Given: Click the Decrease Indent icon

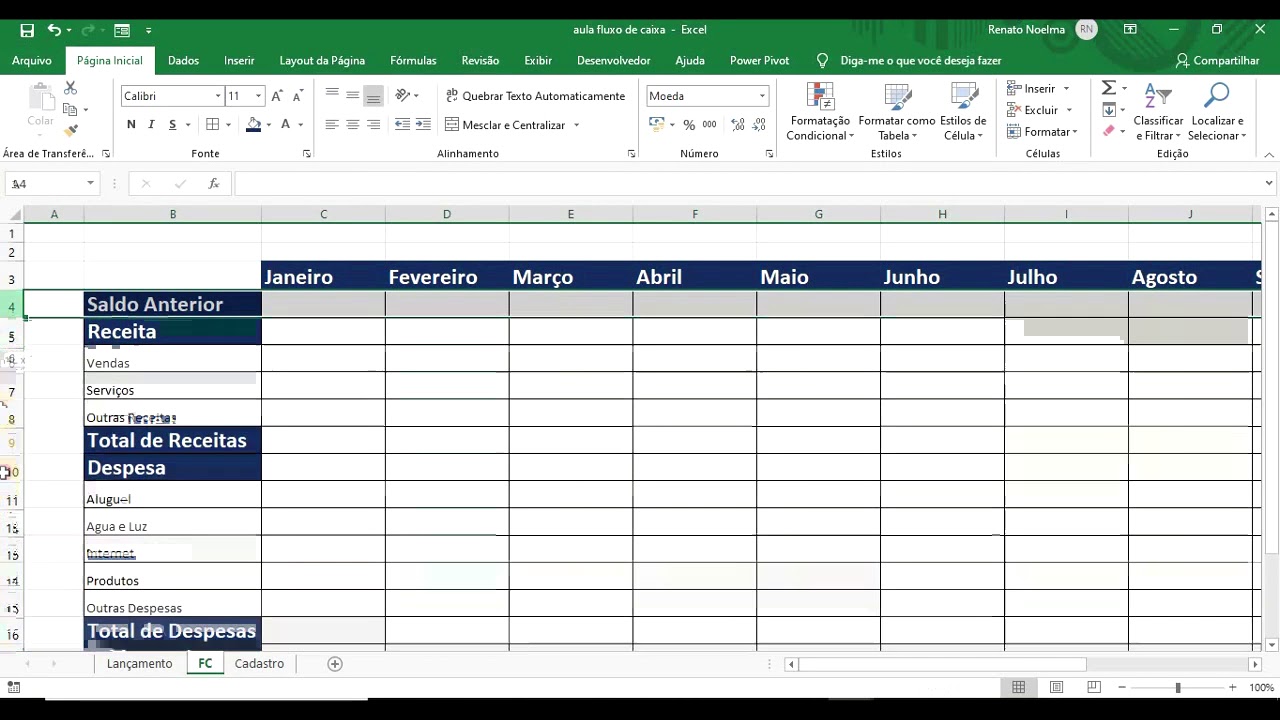Looking at the screenshot, I should [402, 125].
